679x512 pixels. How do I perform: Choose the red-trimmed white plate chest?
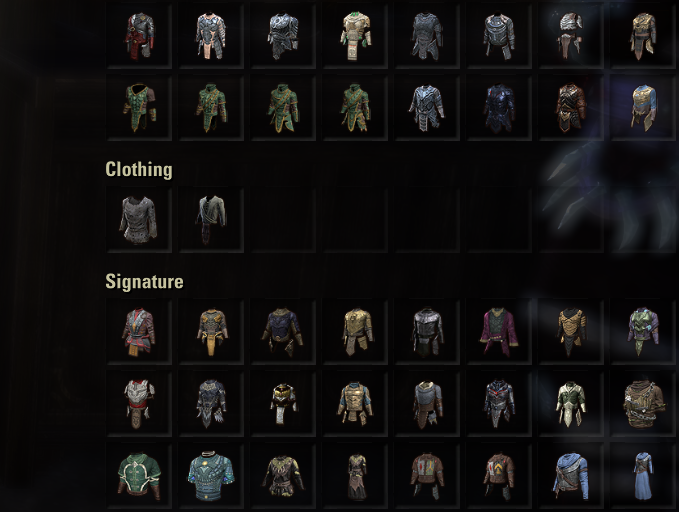tap(139, 404)
